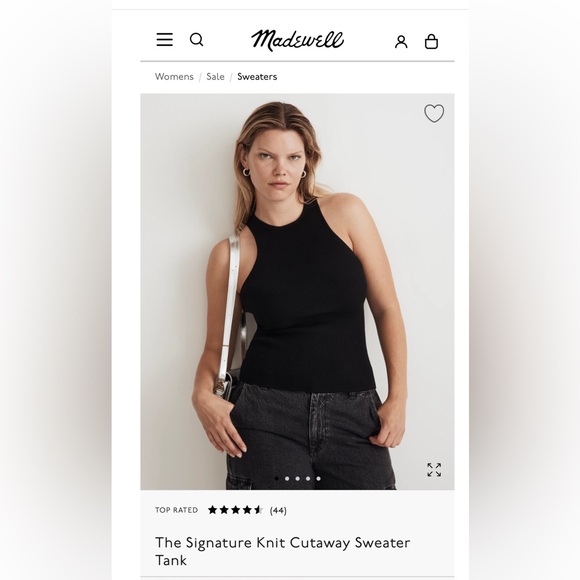Select the third carousel dot
The image size is (580, 580).
pyautogui.click(x=297, y=479)
